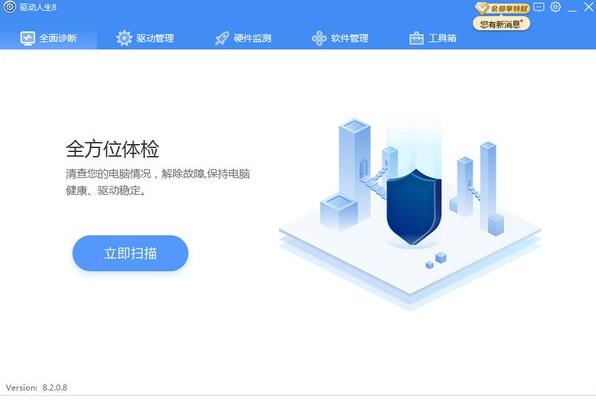Image resolution: width=596 pixels, height=403 pixels.
Task: Switch to the 硬件监测 tab label
Action: pyautogui.click(x=252, y=38)
